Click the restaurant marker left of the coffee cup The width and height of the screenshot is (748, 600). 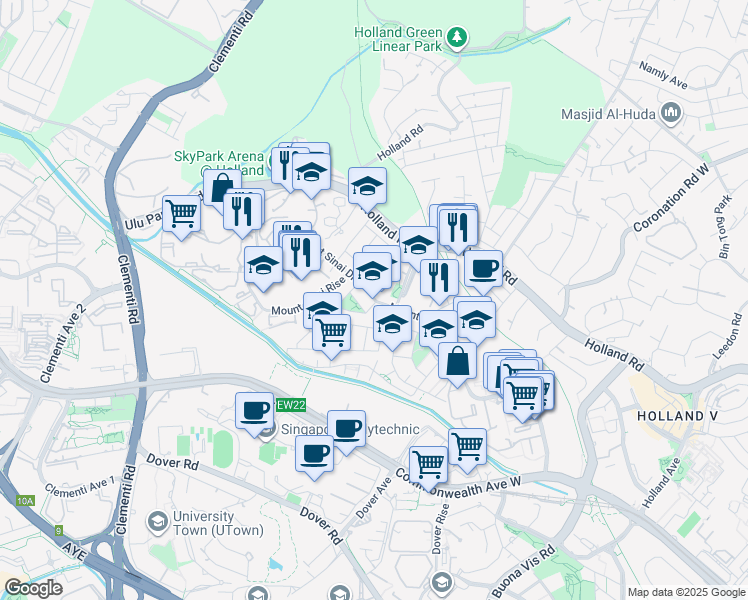click(439, 279)
